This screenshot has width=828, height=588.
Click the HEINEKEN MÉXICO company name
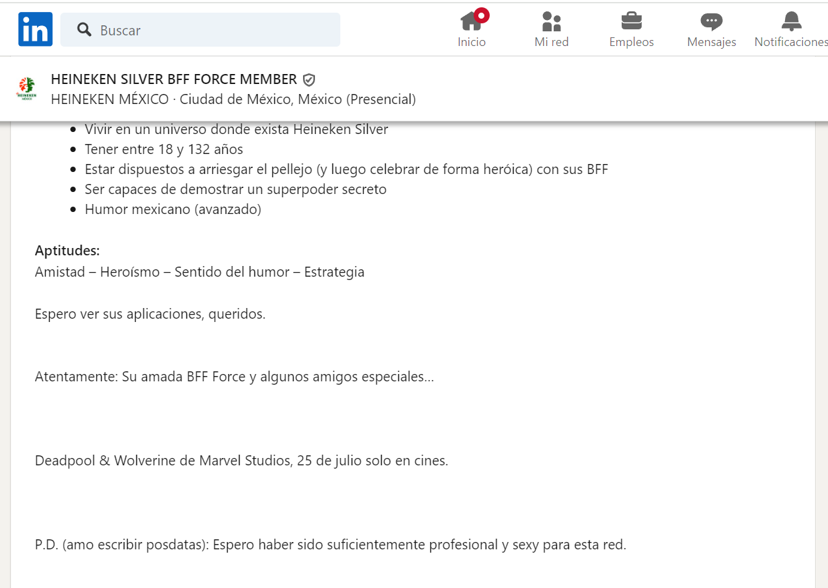point(109,99)
